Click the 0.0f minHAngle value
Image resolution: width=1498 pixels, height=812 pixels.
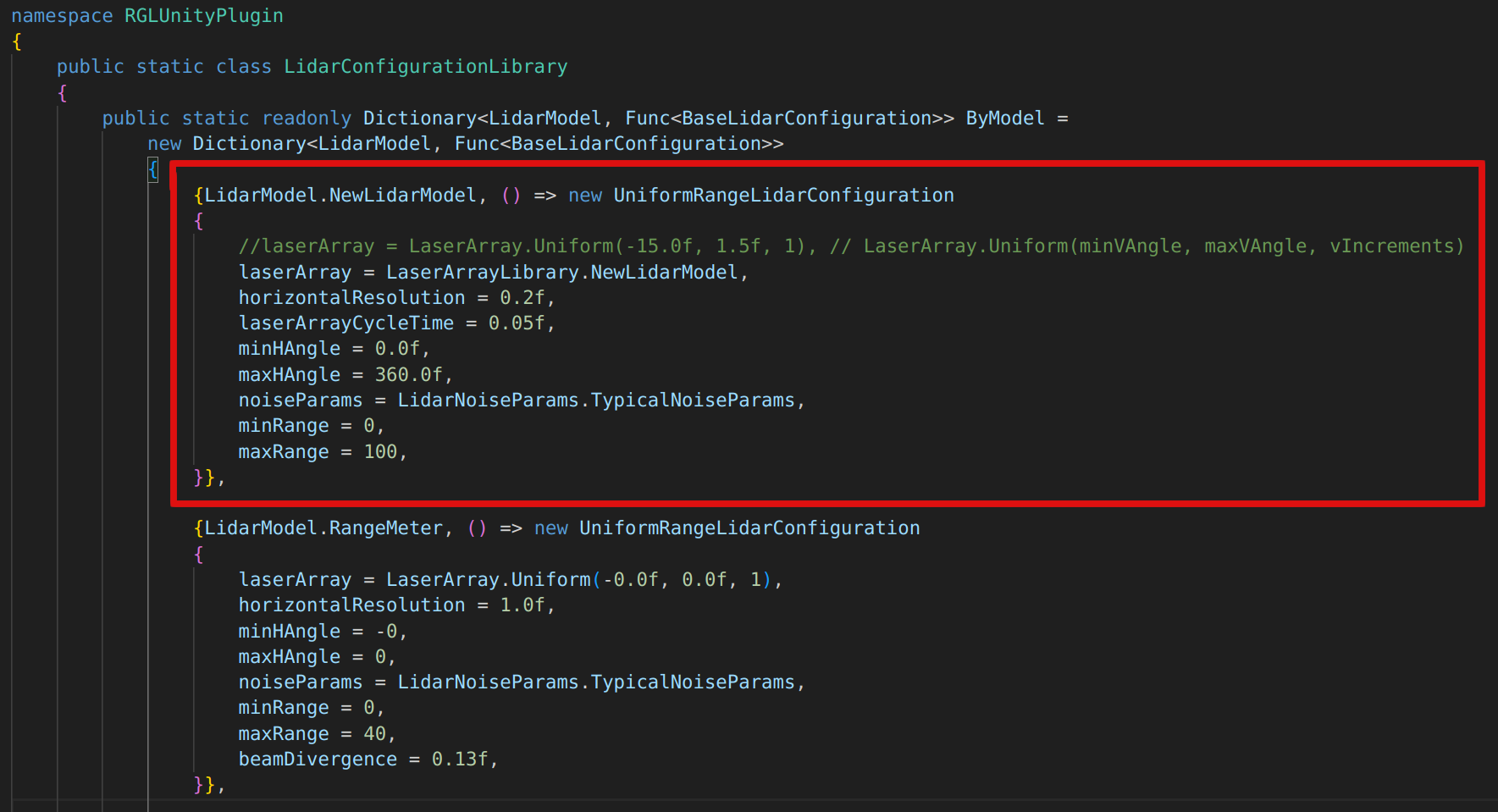click(397, 349)
